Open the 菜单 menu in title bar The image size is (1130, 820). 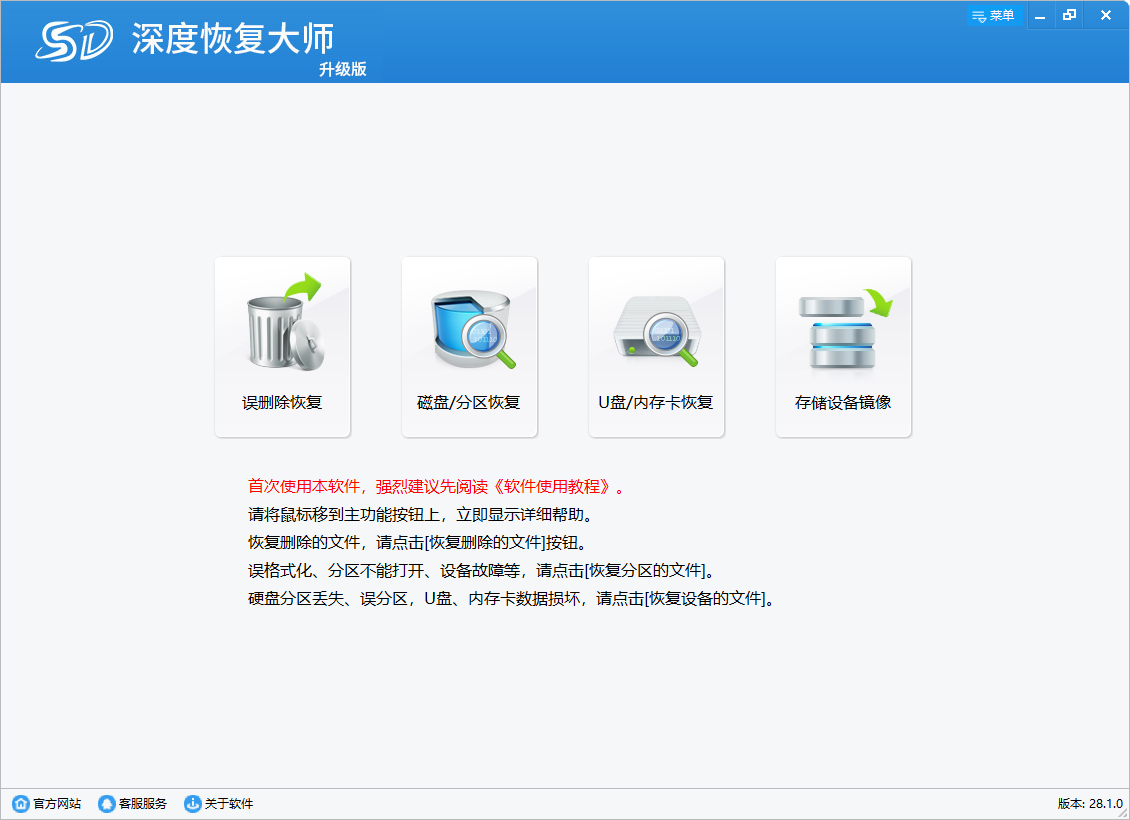point(993,15)
